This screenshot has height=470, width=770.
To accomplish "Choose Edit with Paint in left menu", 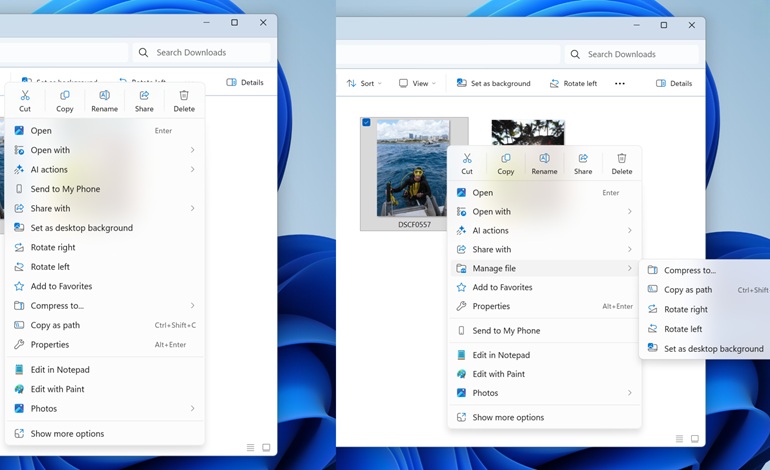I will 105,389.
